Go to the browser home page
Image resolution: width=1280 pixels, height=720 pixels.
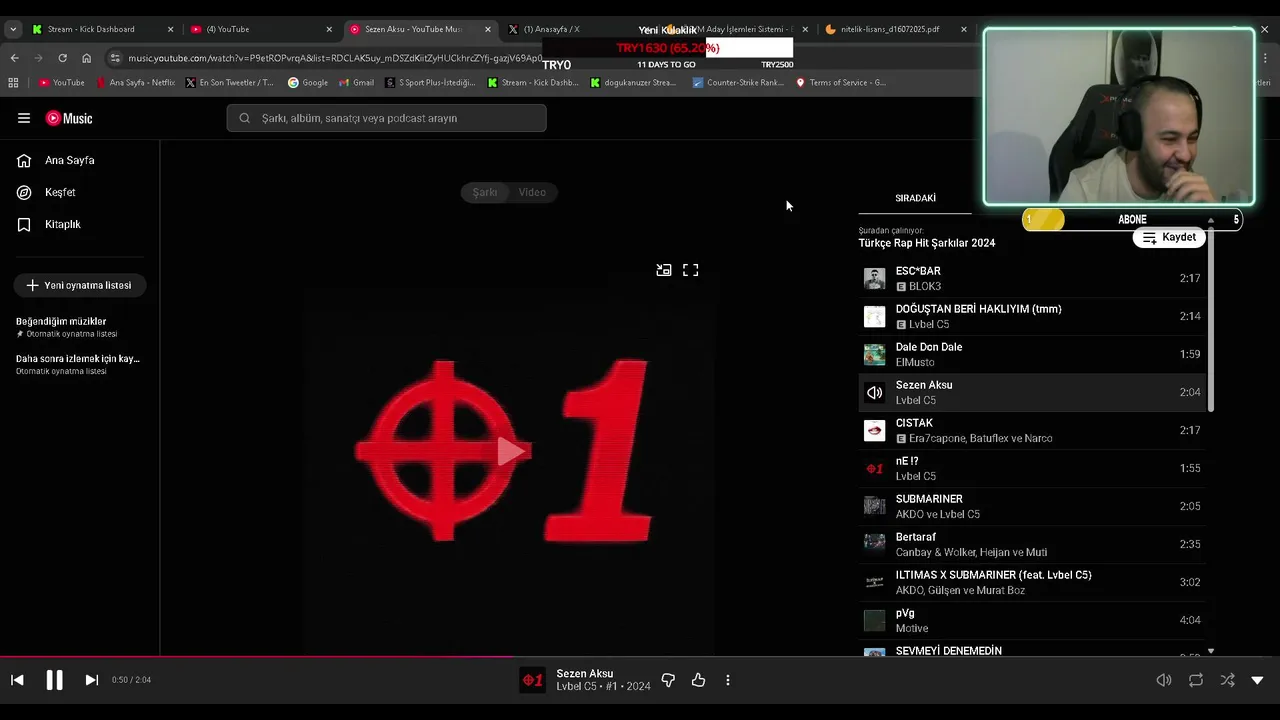[x=86, y=58]
